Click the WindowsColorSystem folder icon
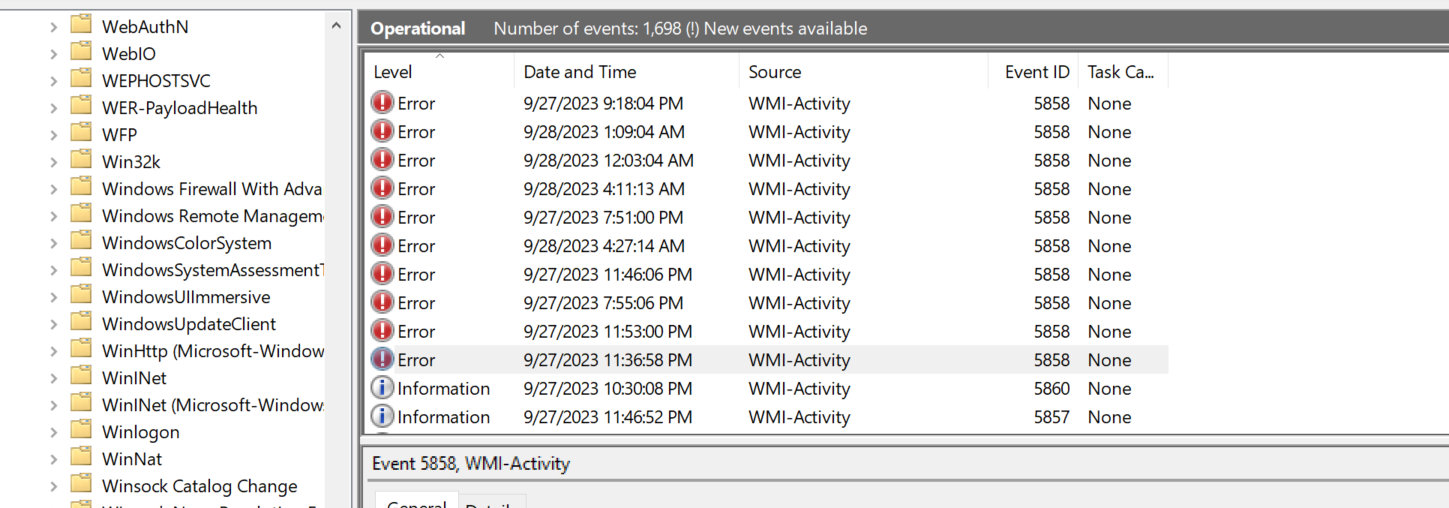This screenshot has height=508, width=1449. click(81, 242)
